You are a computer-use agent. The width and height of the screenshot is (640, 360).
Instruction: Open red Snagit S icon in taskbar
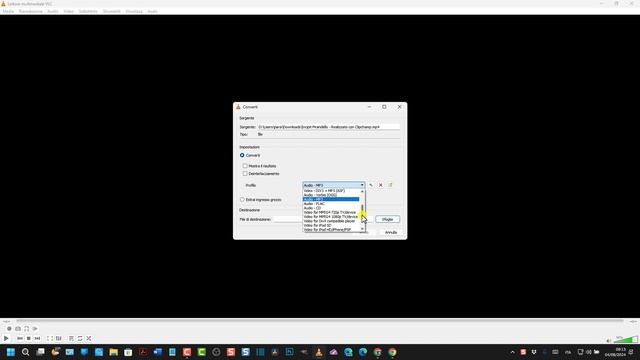[x=231, y=352]
